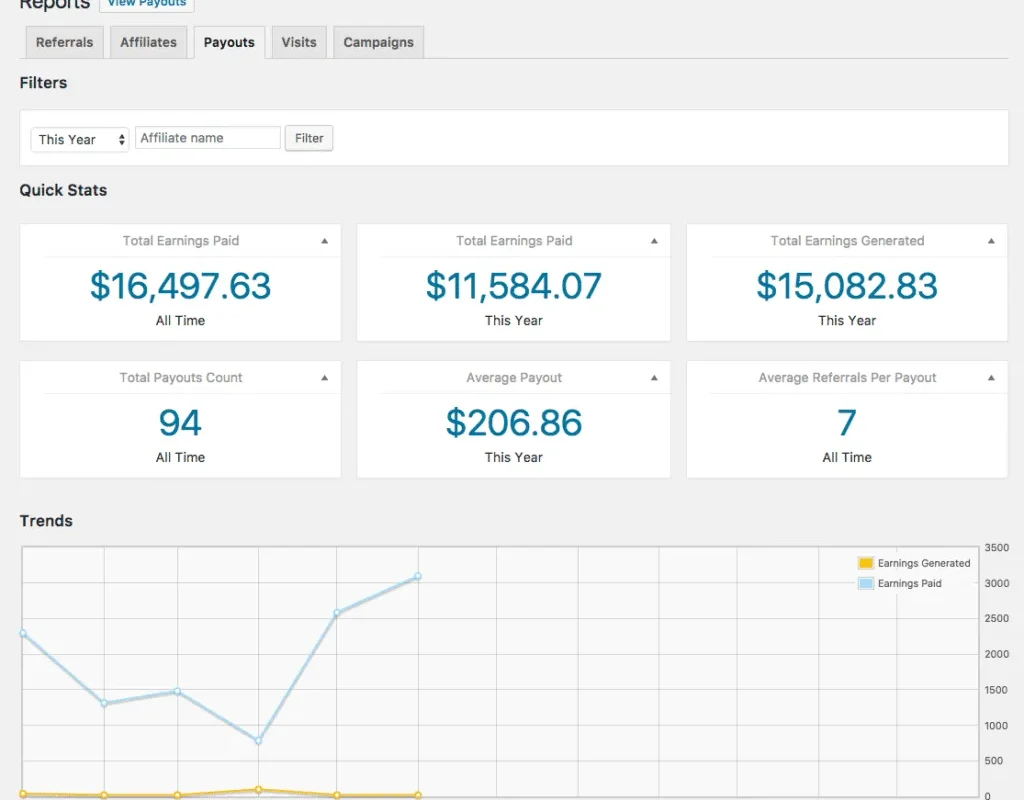Open the Campaigns report tab
Screen dimensions: 1024x800
click(378, 42)
